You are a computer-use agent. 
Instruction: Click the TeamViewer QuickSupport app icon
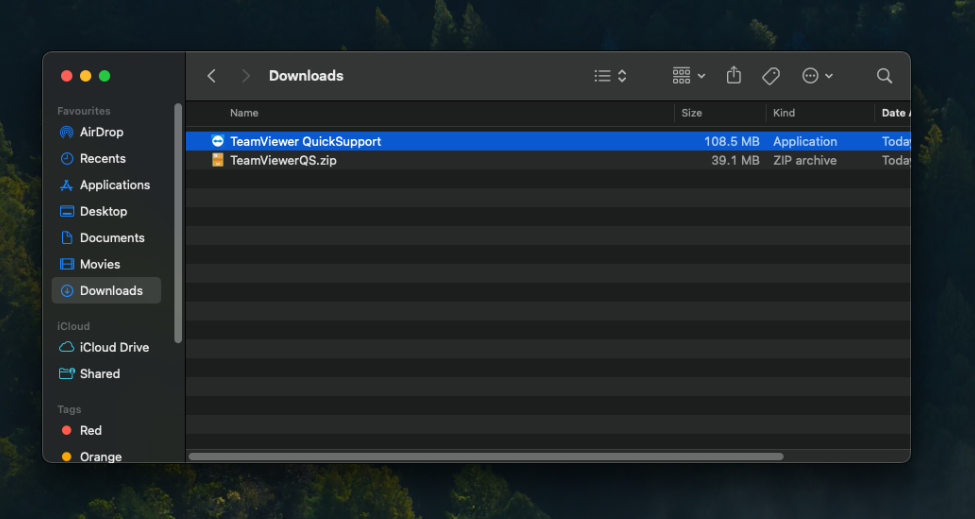218,141
